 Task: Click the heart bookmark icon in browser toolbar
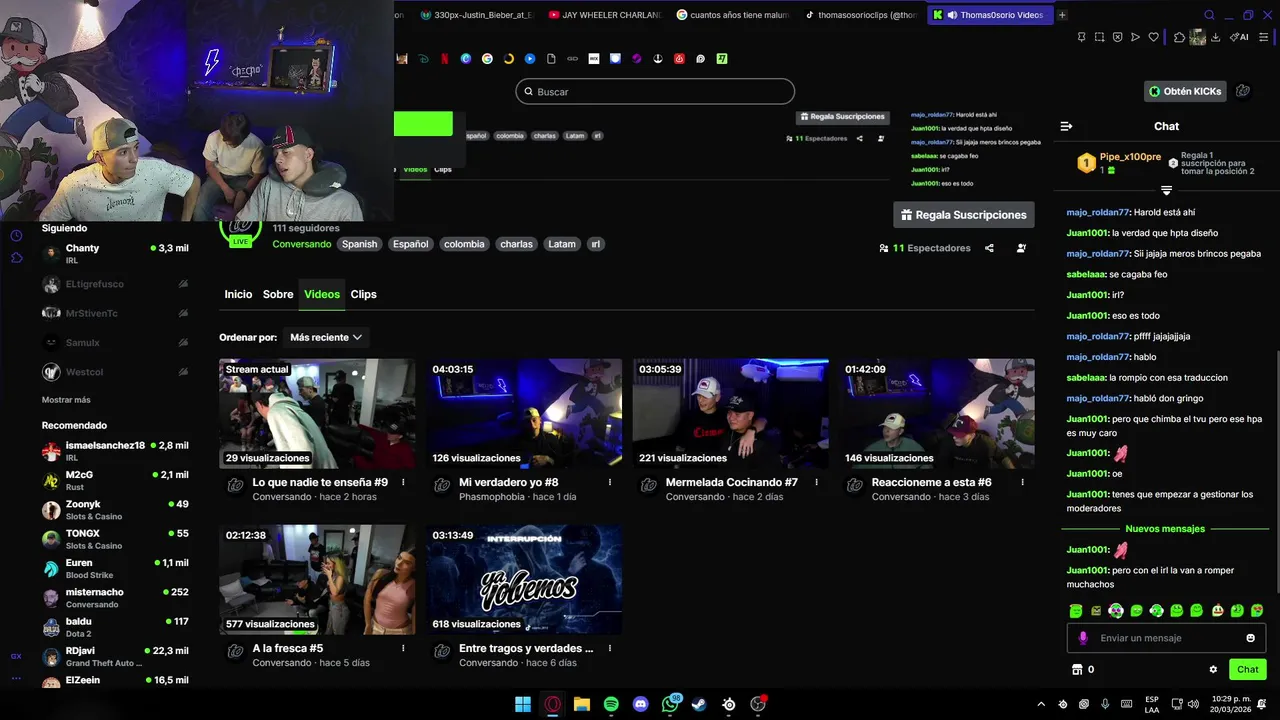pyautogui.click(x=1153, y=37)
